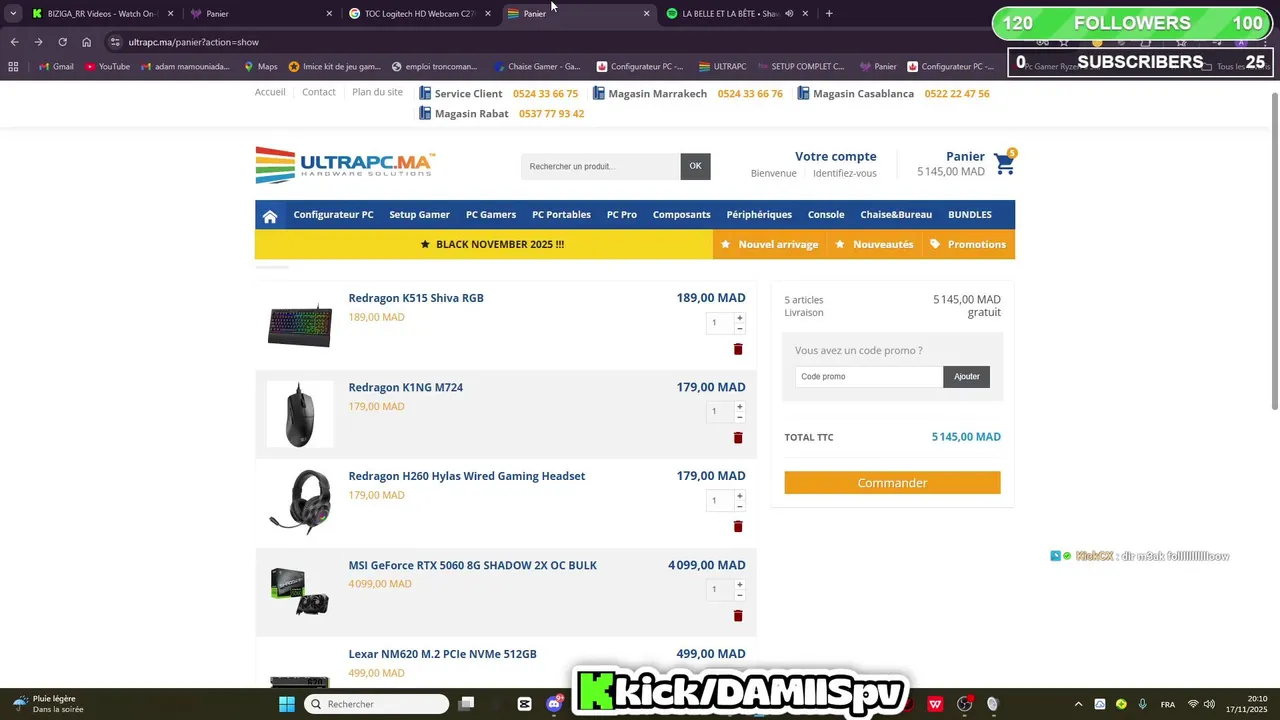Click the phone icon next to Service Client

tap(425, 93)
